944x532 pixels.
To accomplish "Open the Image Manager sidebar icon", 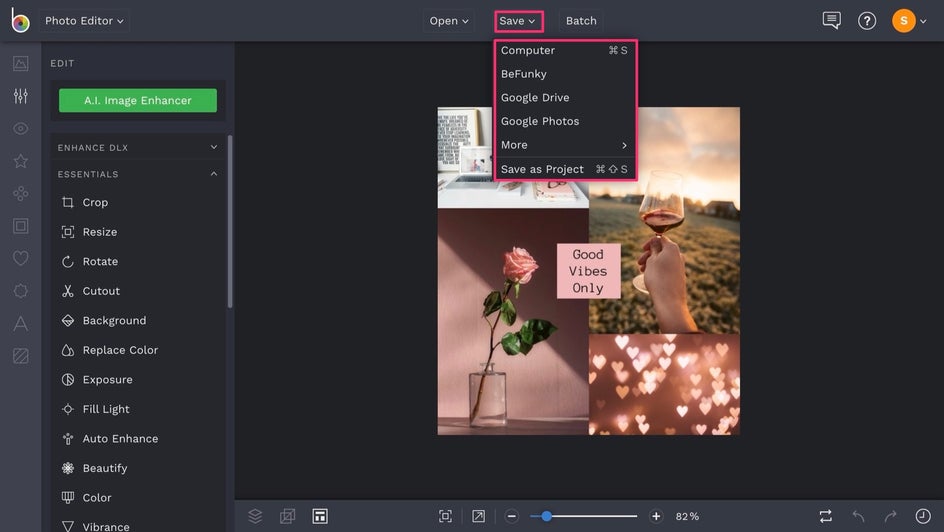I will (20, 63).
